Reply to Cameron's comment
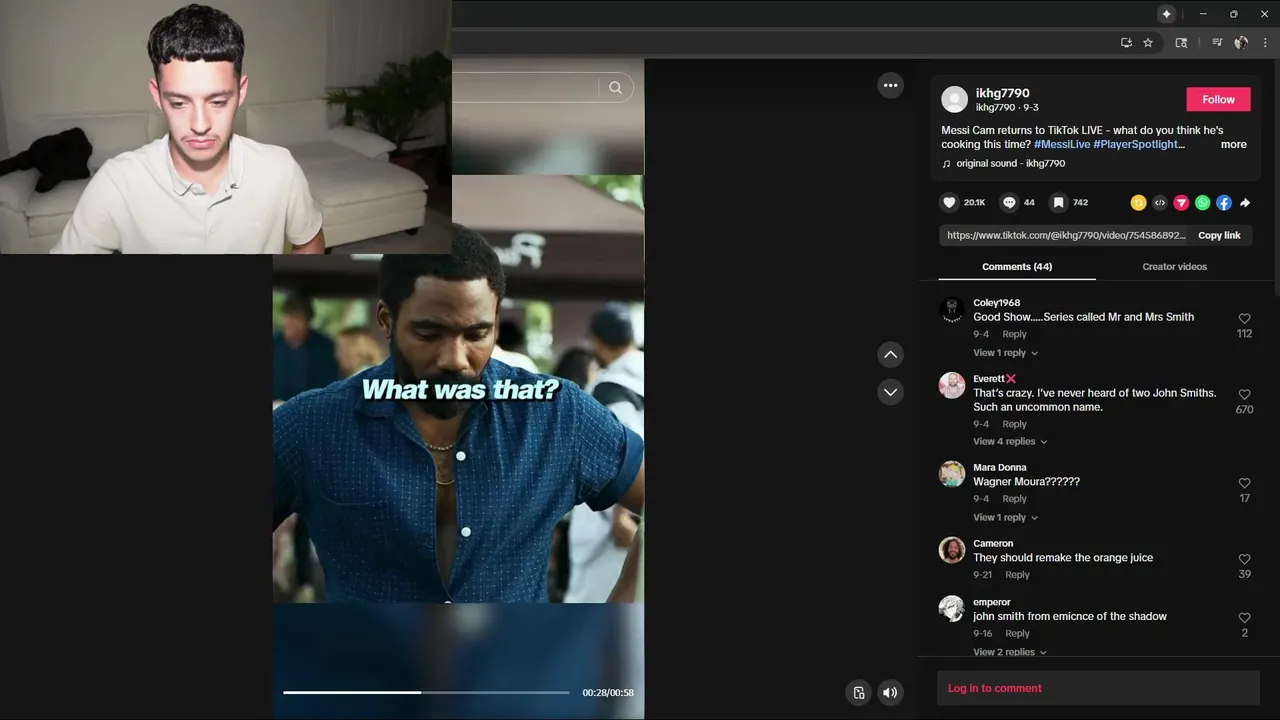The image size is (1280, 720). [1017, 575]
